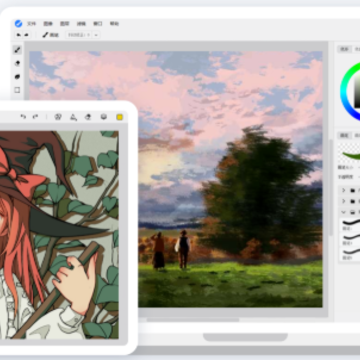Open the 图像 (Image) menu
Image resolution: width=360 pixels, height=360 pixels.
tap(48, 24)
